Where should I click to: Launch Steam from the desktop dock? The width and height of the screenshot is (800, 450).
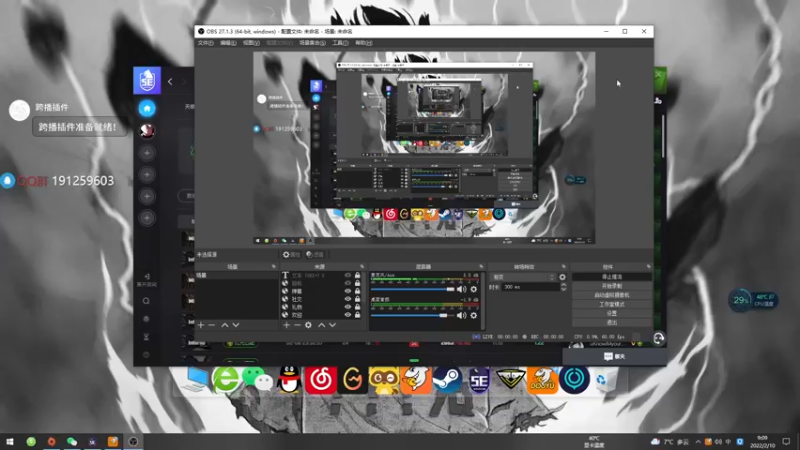(447, 380)
